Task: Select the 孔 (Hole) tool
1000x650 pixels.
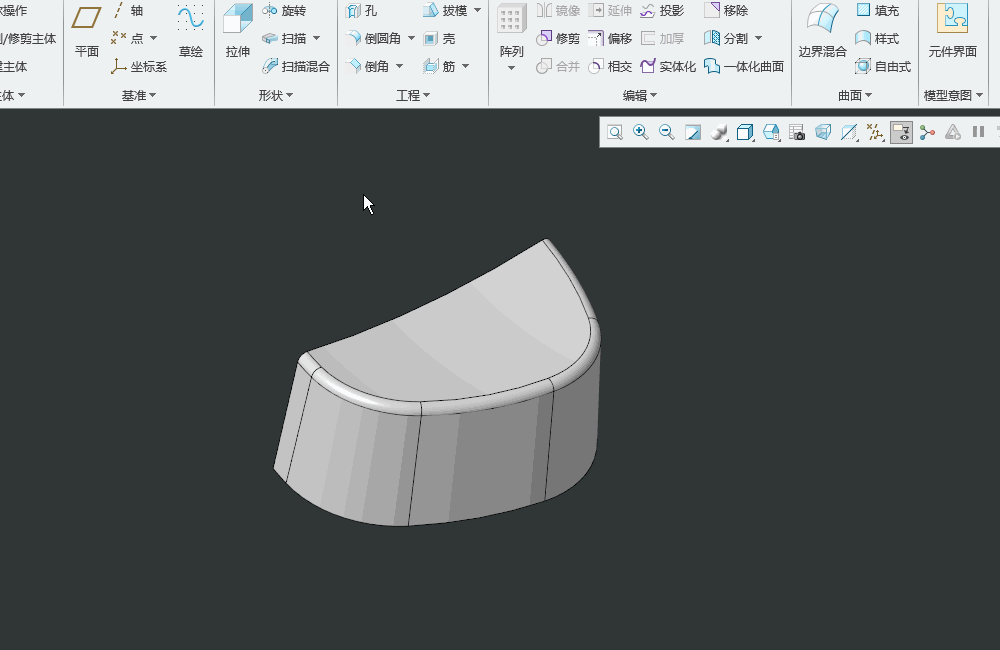Action: click(362, 11)
